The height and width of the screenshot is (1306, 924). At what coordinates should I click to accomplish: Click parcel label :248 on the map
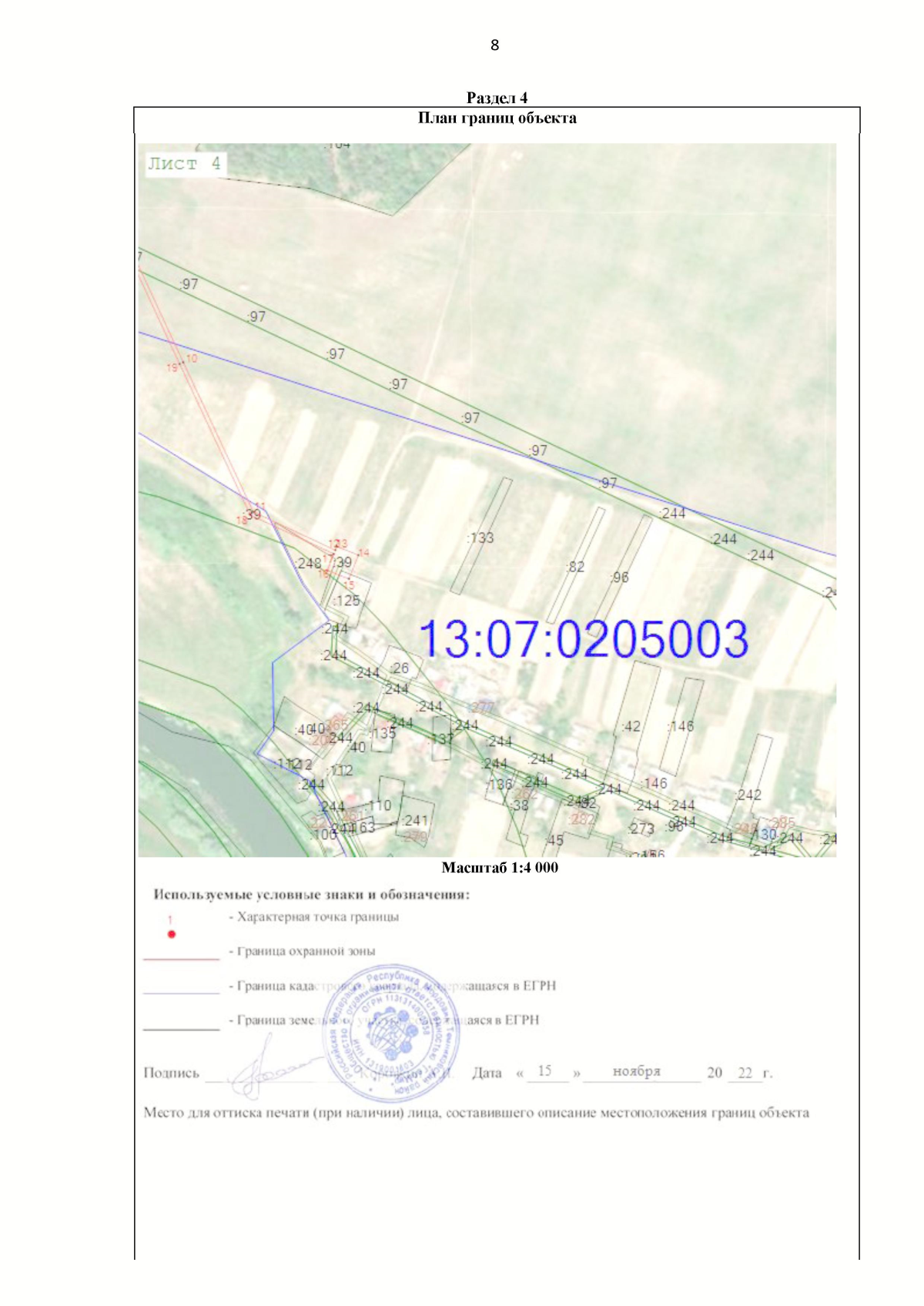(x=309, y=564)
